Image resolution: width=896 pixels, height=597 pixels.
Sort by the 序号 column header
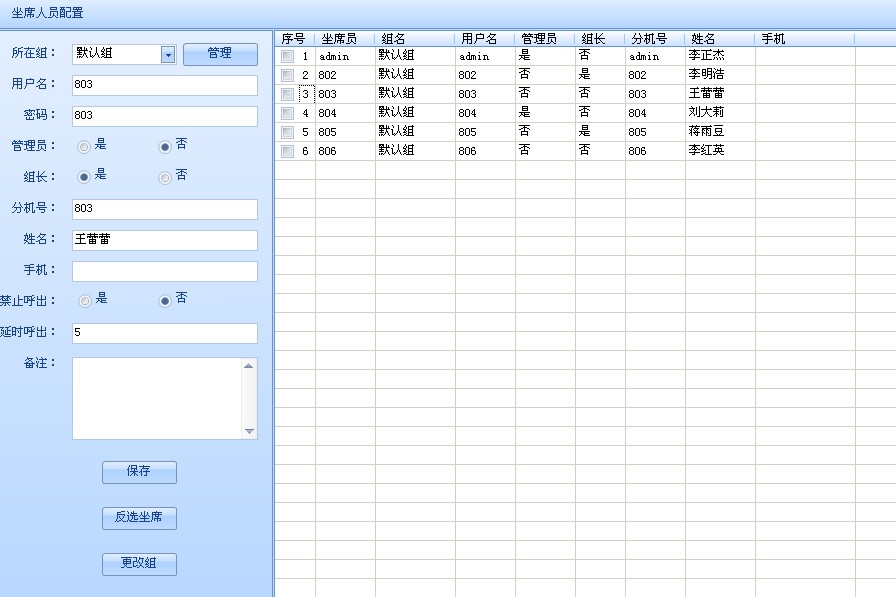coord(295,39)
